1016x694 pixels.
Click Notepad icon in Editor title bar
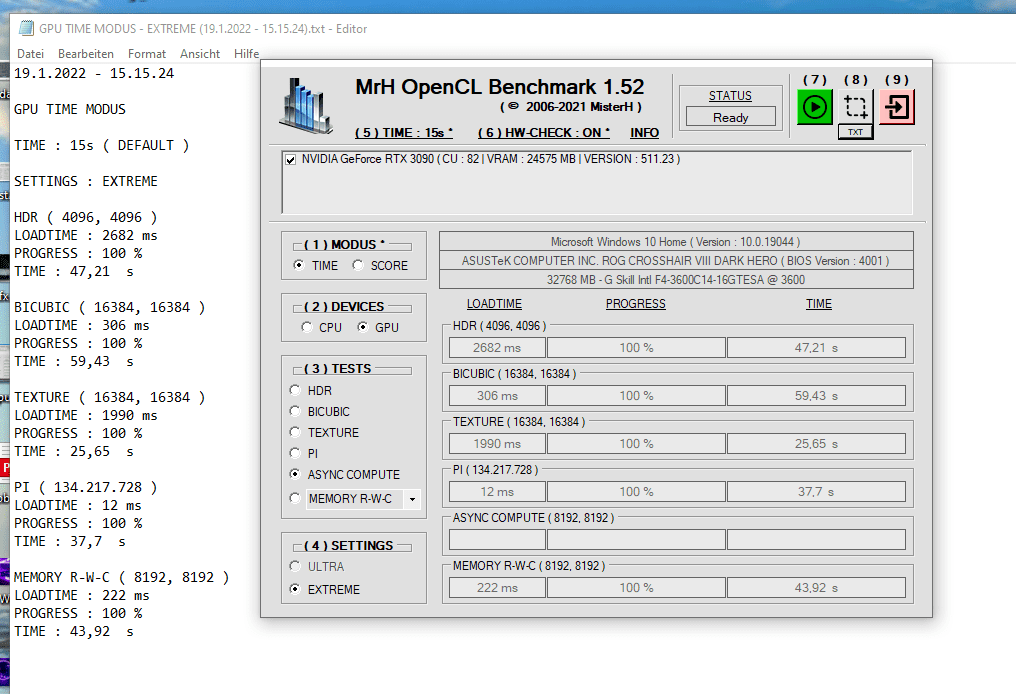(26, 28)
